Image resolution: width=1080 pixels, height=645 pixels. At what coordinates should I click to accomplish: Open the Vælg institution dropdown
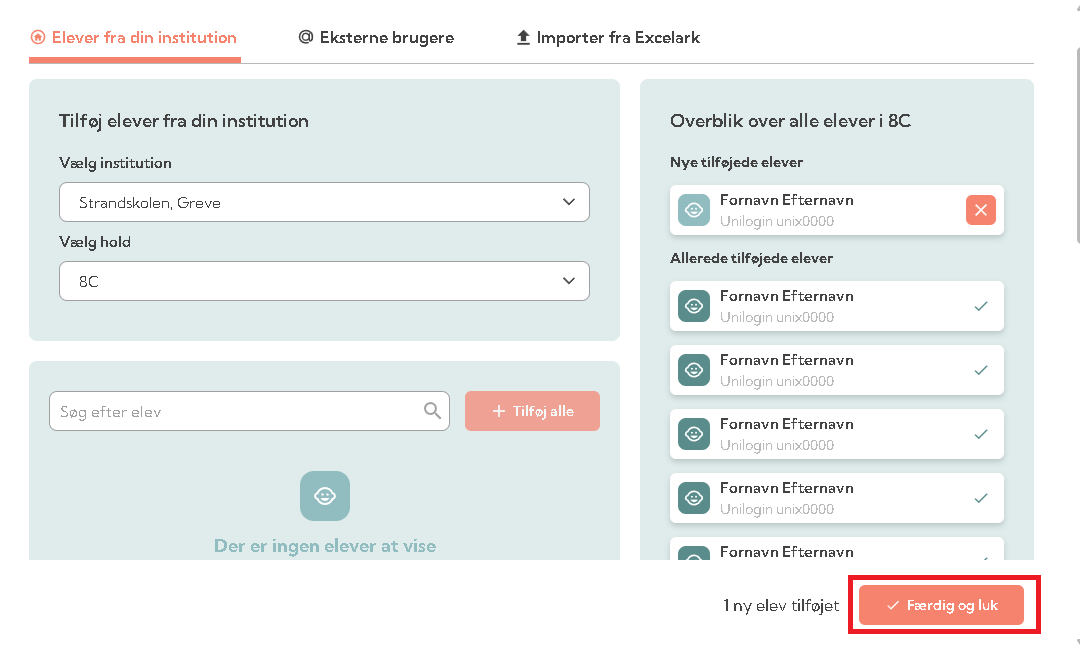pos(323,202)
